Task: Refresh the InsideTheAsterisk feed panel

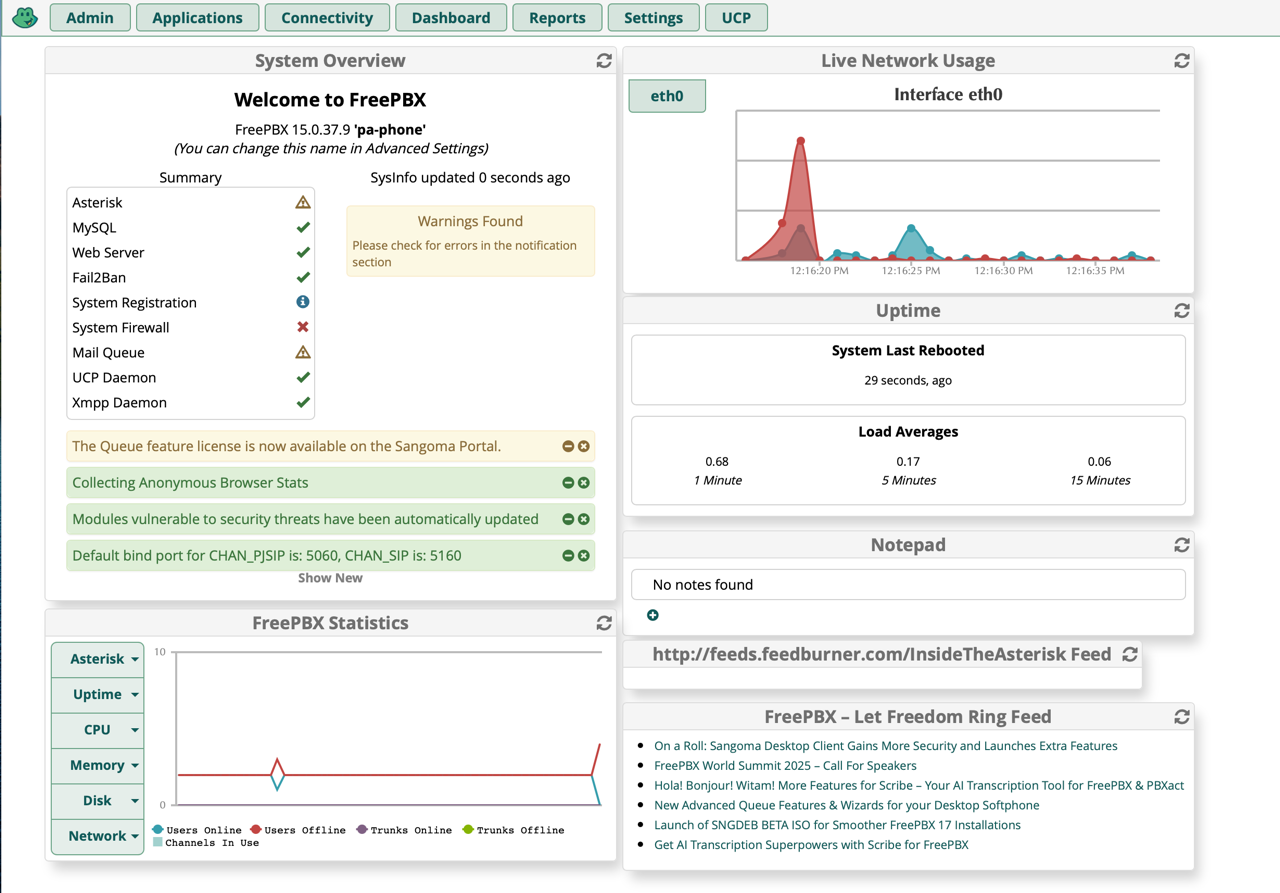Action: click(x=1130, y=654)
